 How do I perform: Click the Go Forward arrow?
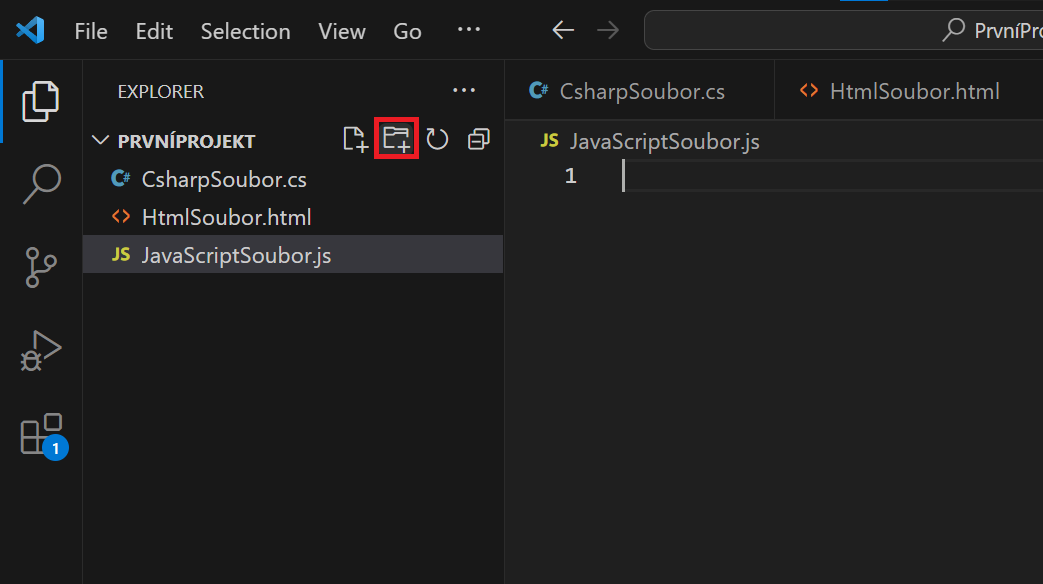click(x=608, y=30)
